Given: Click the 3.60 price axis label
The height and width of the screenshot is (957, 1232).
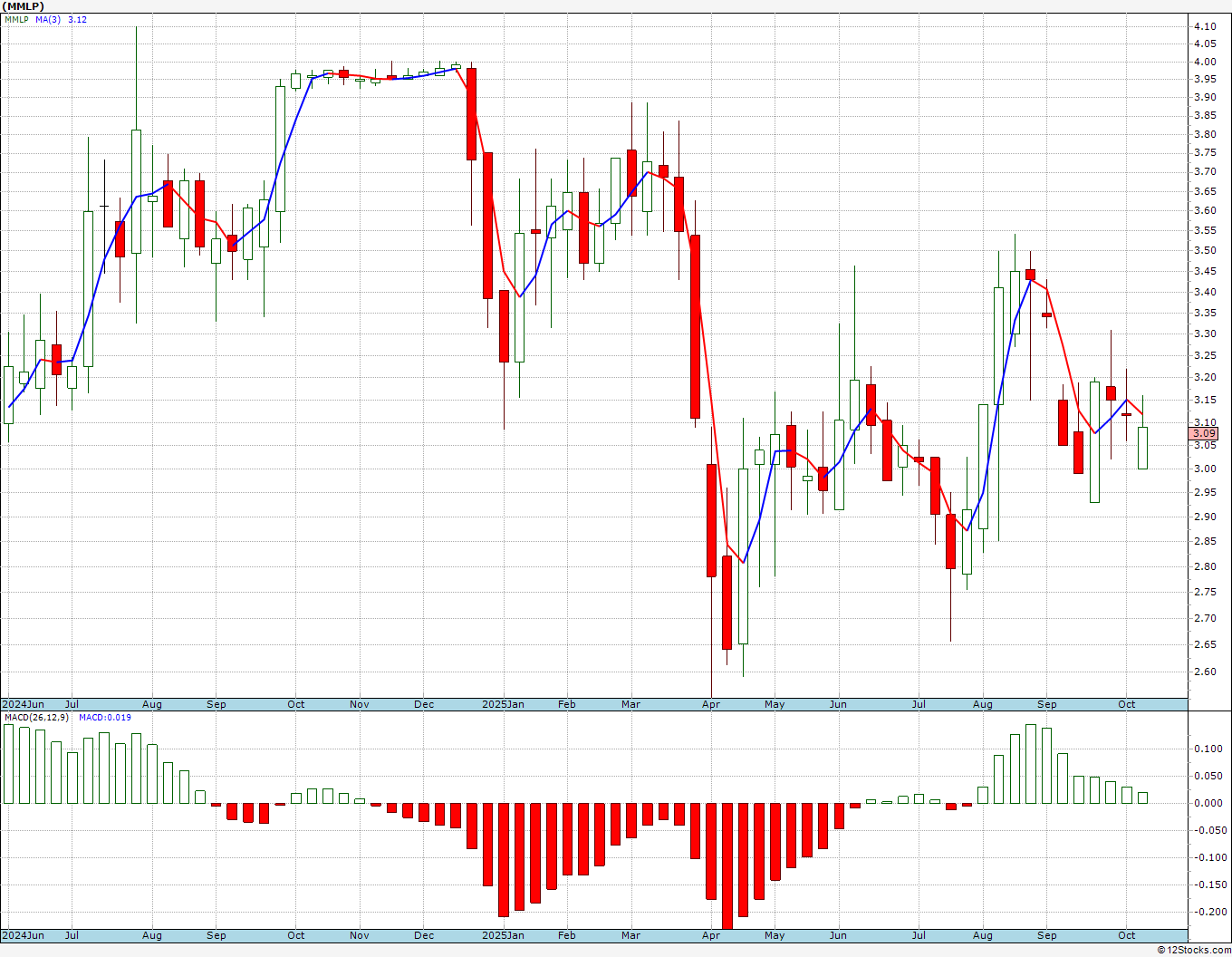Looking at the screenshot, I should coord(1205,210).
